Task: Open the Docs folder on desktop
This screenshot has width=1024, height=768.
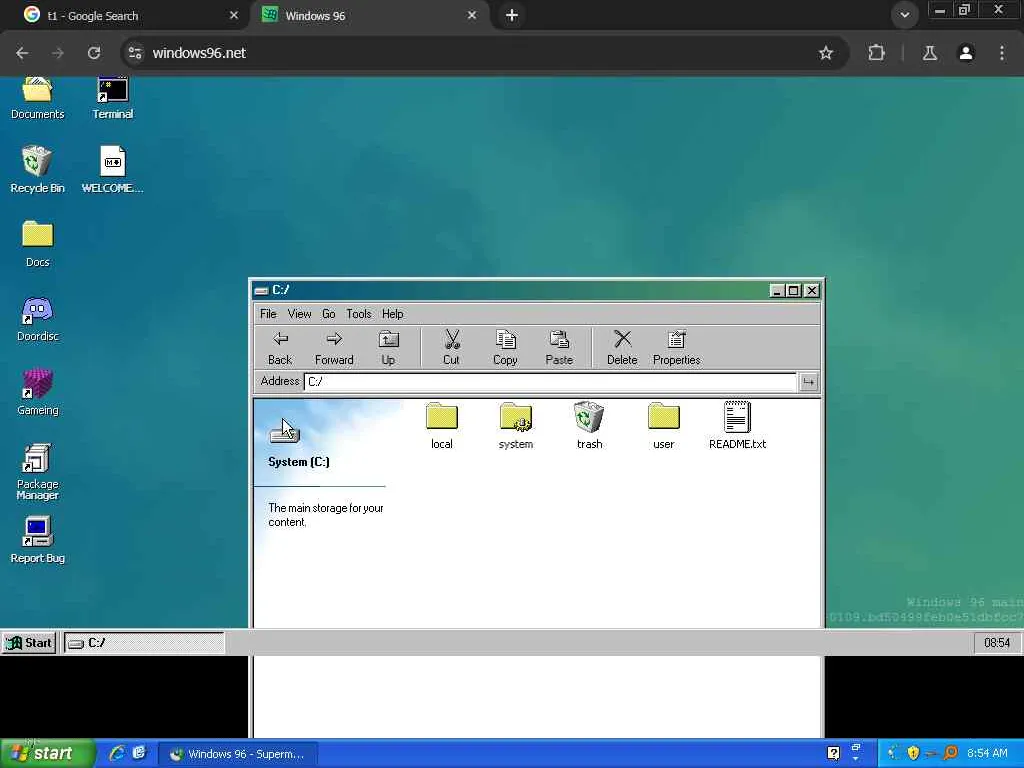Action: tap(37, 244)
